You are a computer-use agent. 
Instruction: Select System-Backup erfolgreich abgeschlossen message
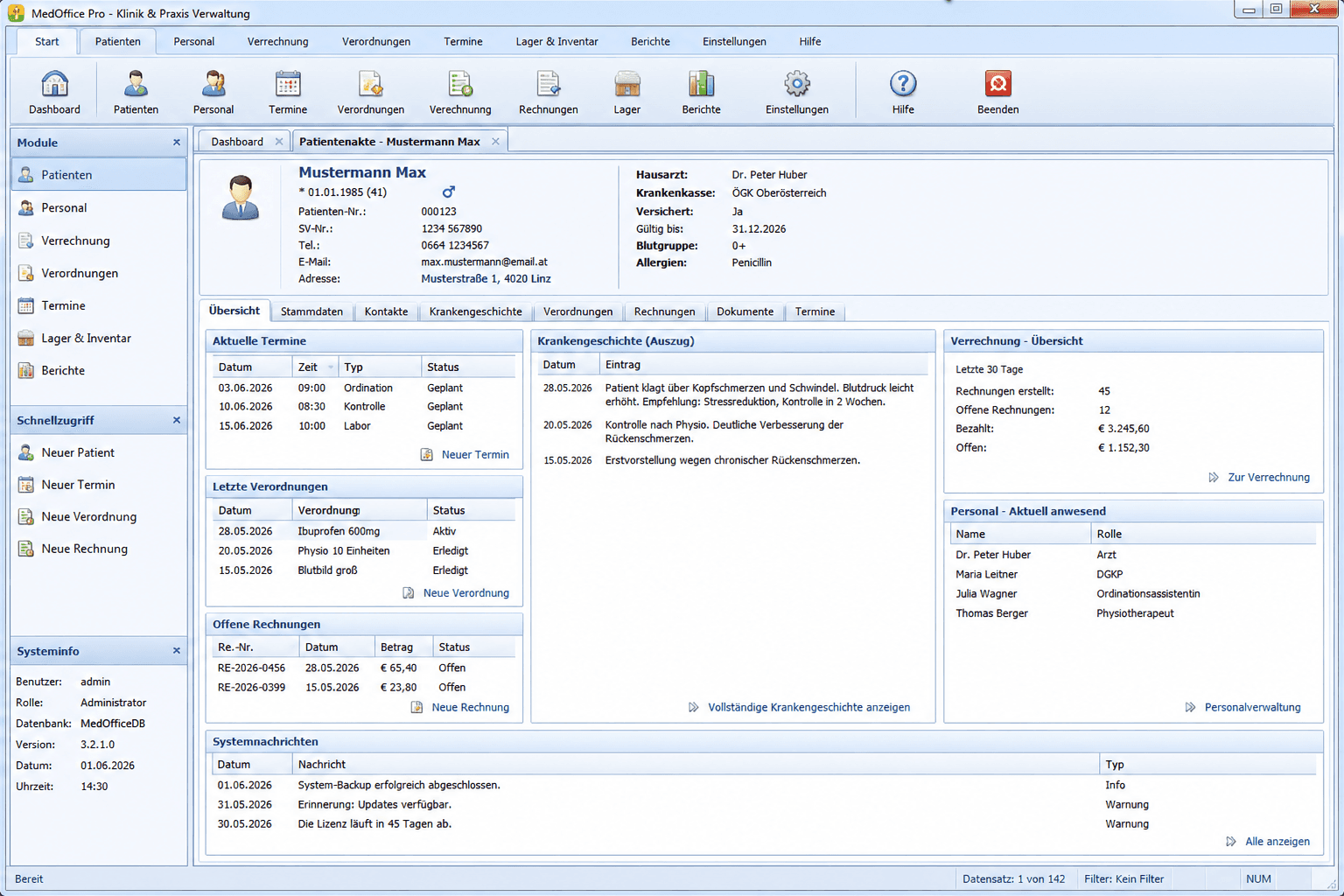click(x=763, y=785)
